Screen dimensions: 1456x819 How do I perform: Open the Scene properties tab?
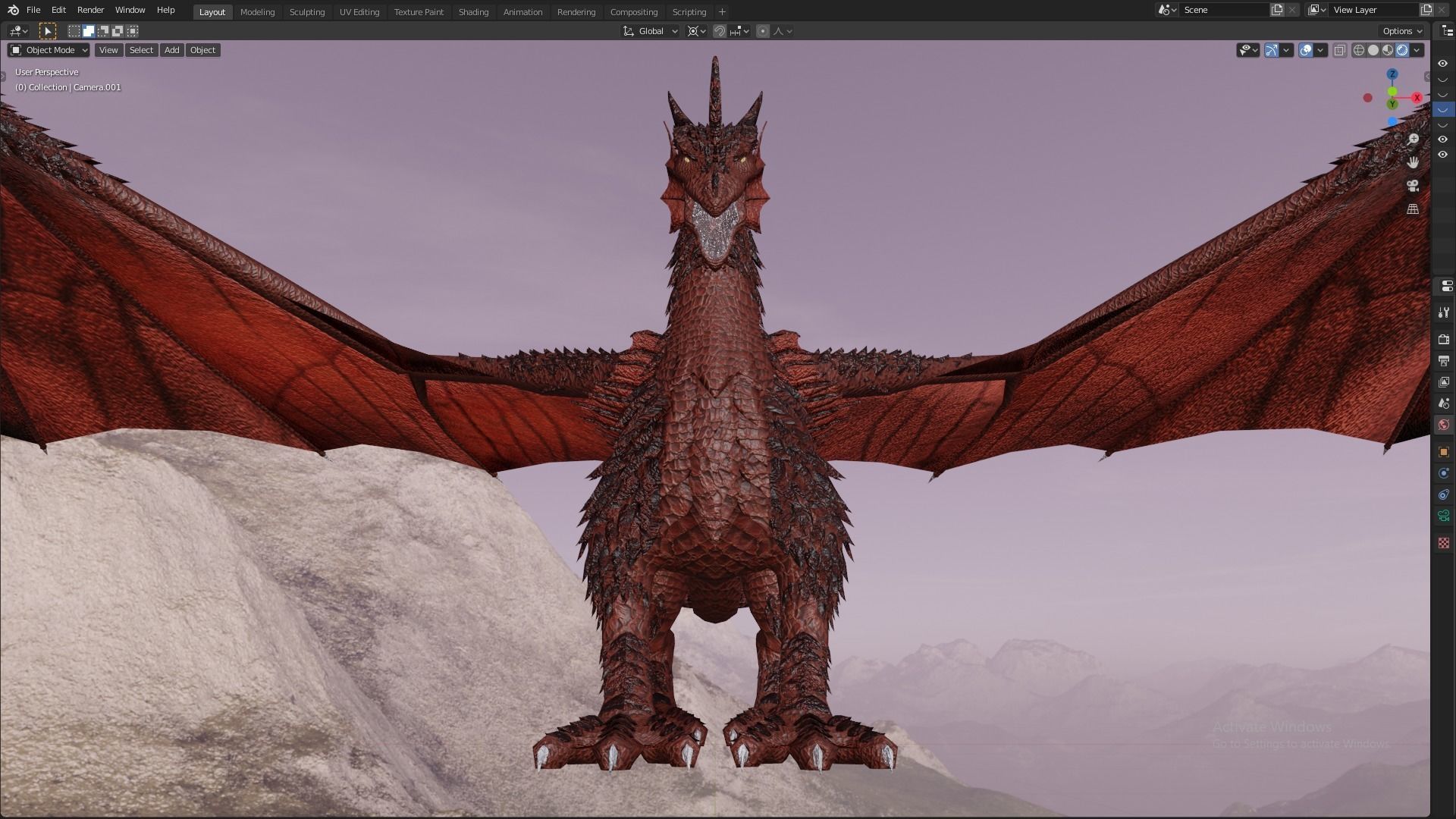pyautogui.click(x=1444, y=403)
